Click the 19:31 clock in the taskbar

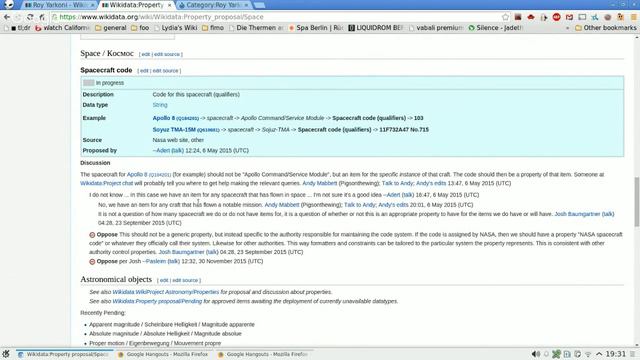616,354
